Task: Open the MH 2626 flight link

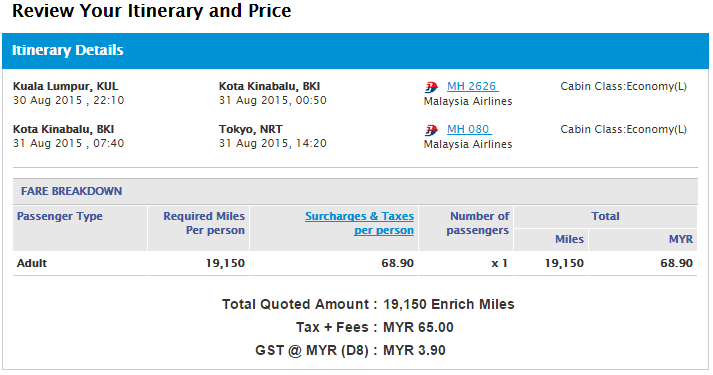Action: pos(472,86)
